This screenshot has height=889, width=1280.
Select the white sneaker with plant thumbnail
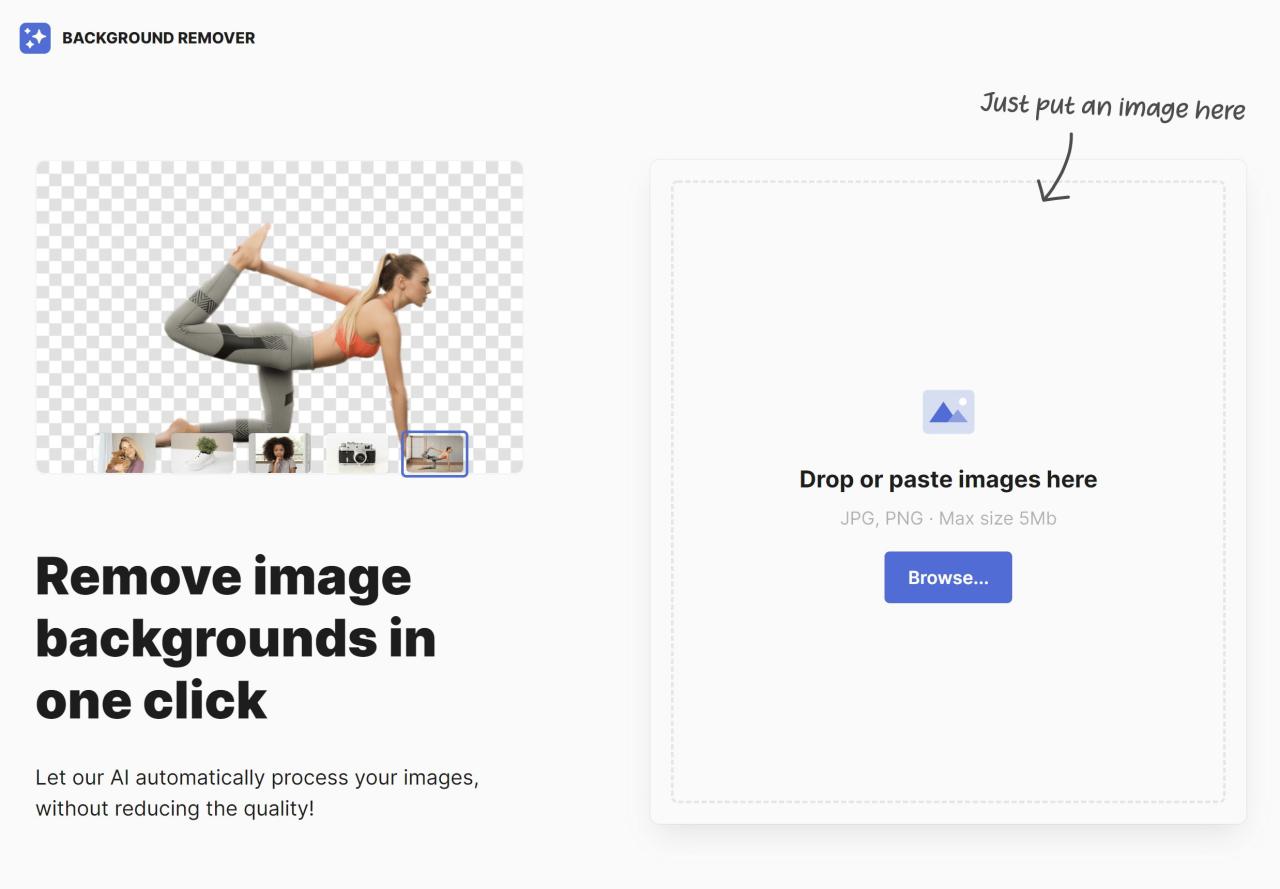point(202,453)
